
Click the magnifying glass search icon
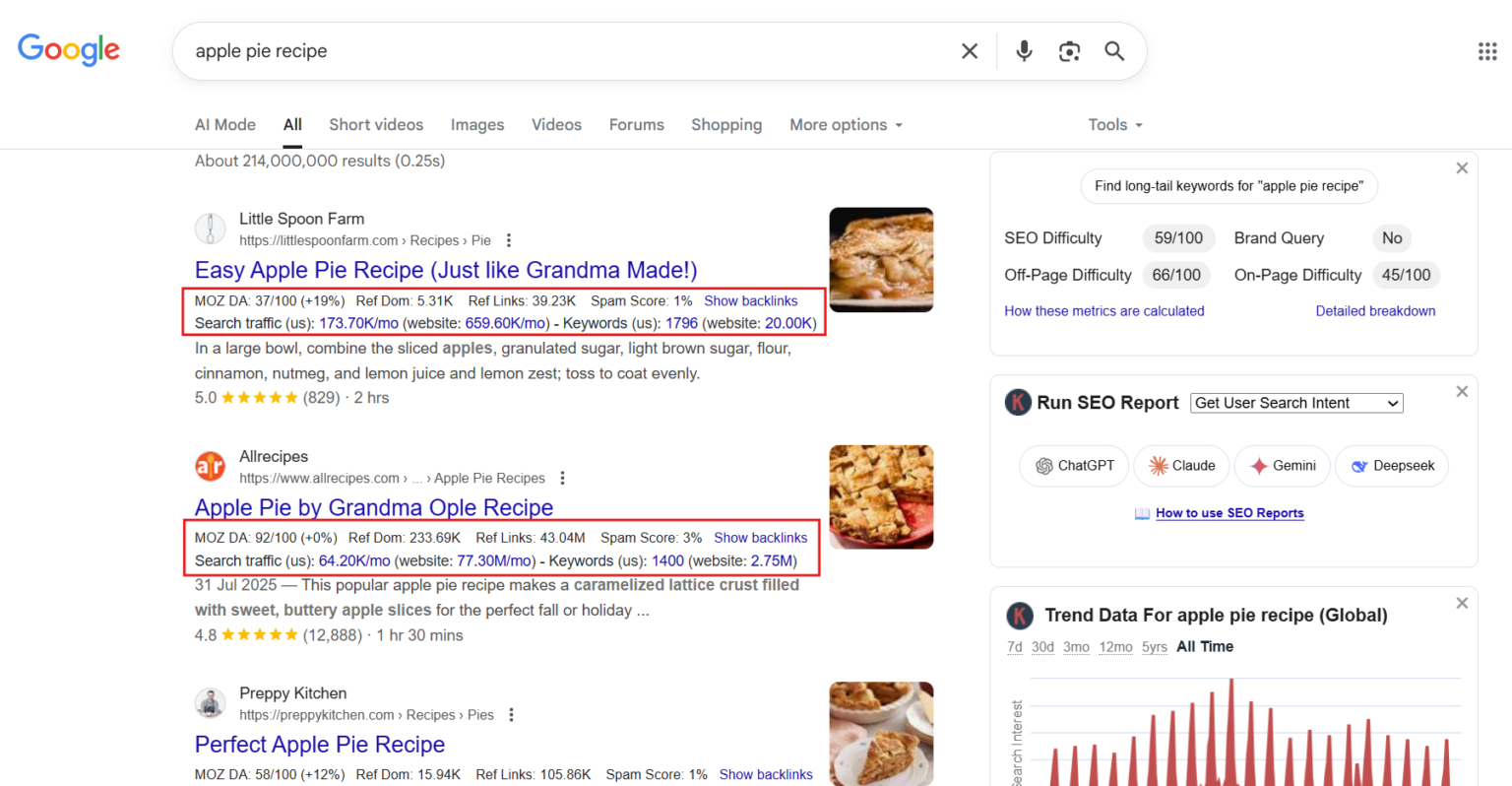point(1114,51)
